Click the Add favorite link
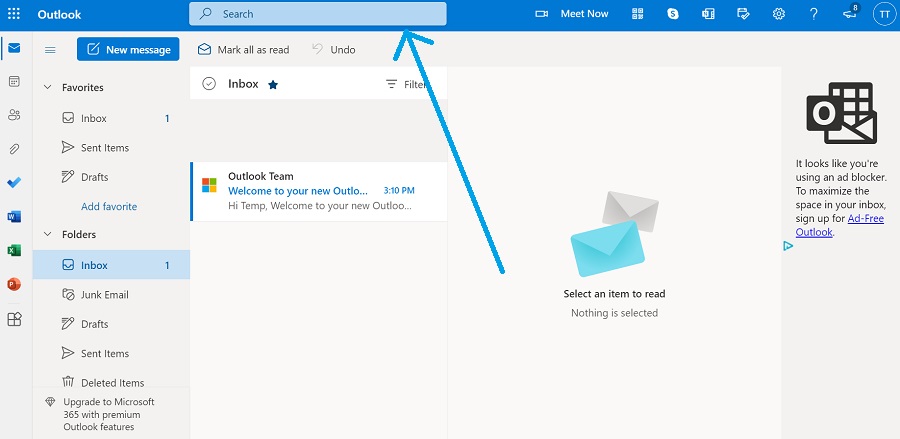This screenshot has width=900, height=439. tap(109, 207)
